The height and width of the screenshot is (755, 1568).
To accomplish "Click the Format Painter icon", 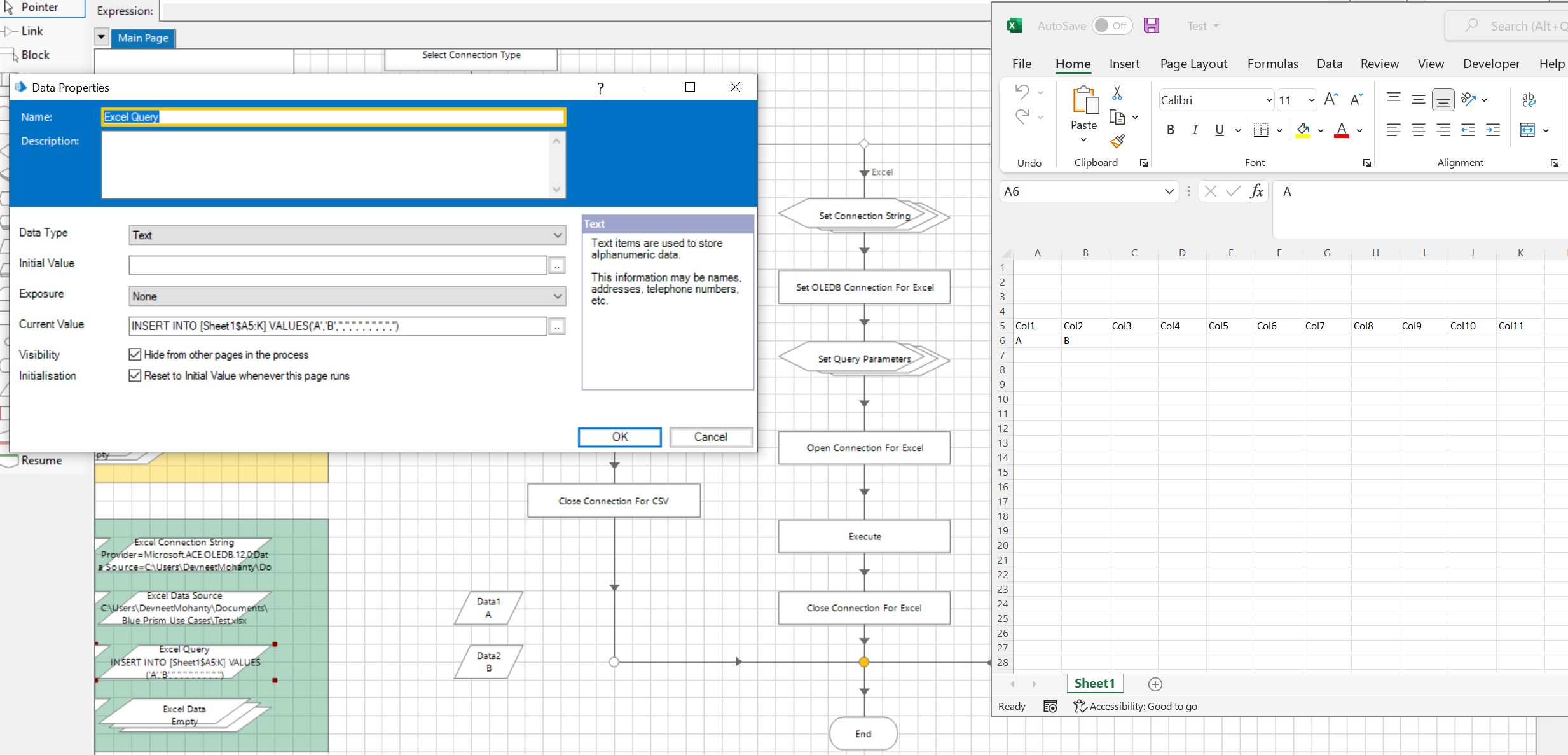I will tap(1117, 141).
